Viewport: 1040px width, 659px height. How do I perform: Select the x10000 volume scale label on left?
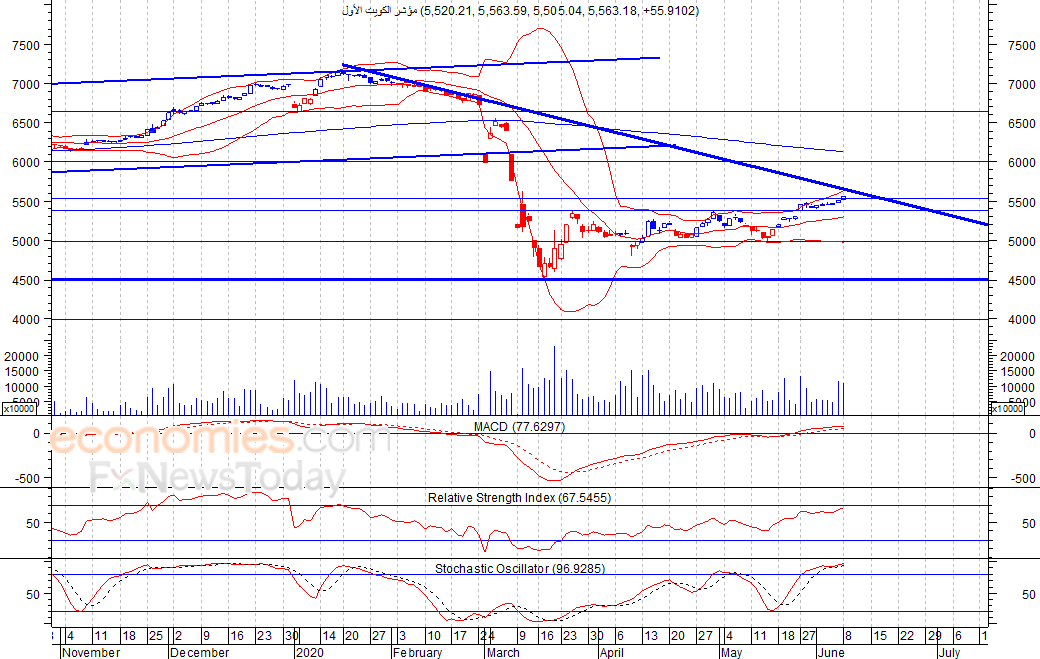(x=21, y=408)
